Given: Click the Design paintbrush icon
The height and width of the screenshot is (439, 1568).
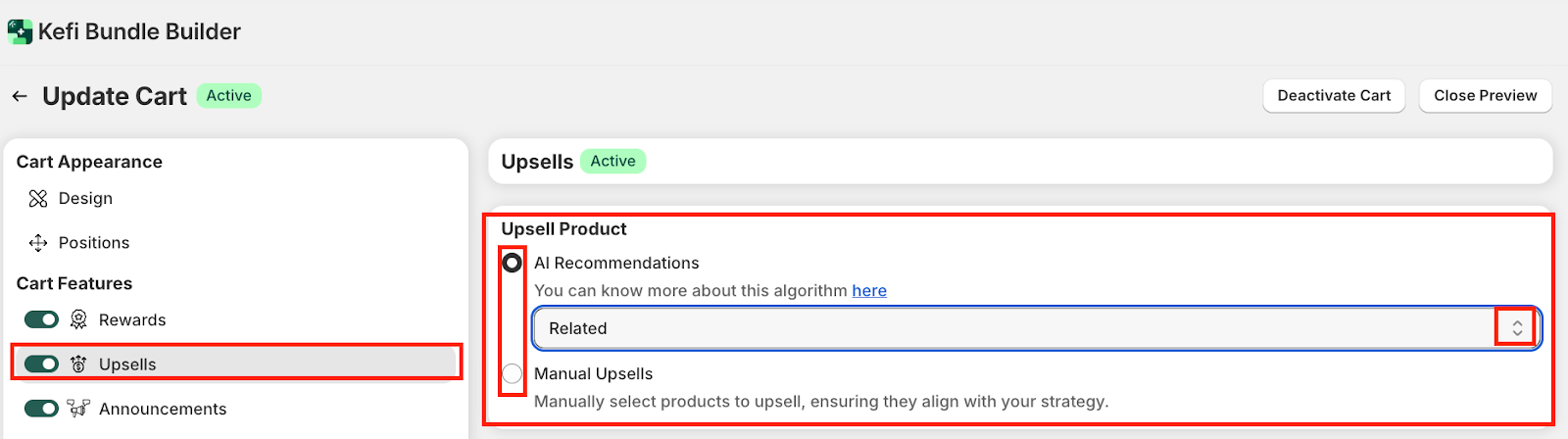Looking at the screenshot, I should (38, 199).
